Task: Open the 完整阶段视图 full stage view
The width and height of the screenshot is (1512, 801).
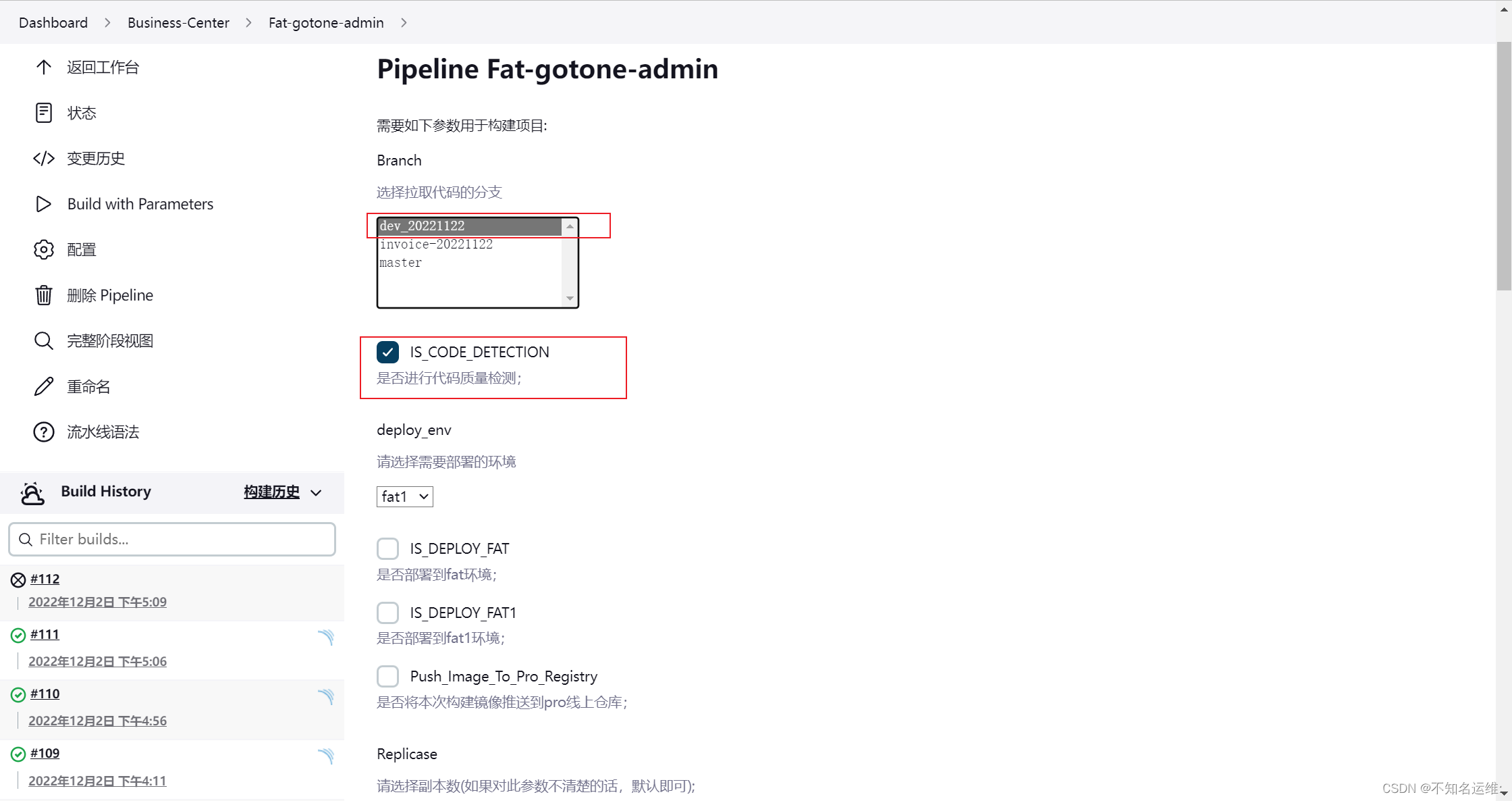Action: coord(109,340)
